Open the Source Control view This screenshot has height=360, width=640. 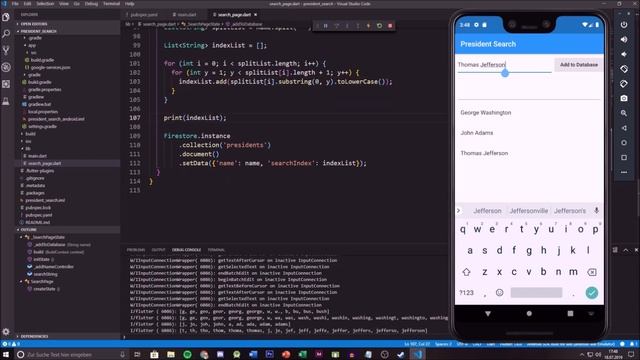[x=6, y=51]
